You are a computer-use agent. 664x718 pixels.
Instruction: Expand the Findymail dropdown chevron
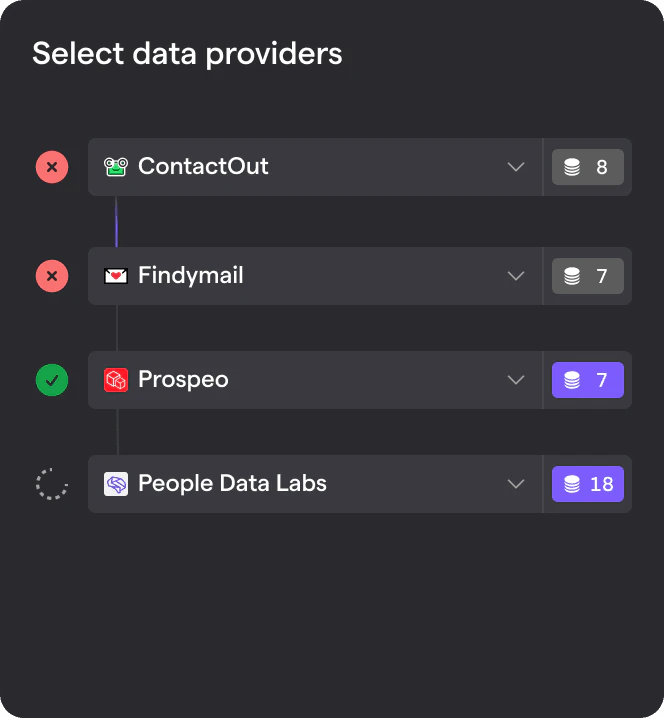(516, 276)
